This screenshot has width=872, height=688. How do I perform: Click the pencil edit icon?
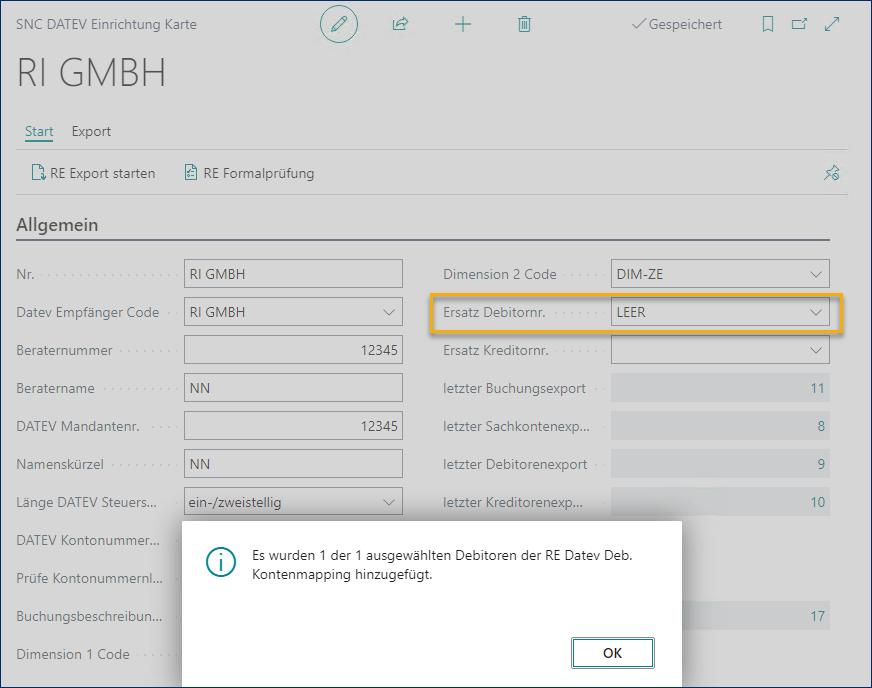click(338, 24)
